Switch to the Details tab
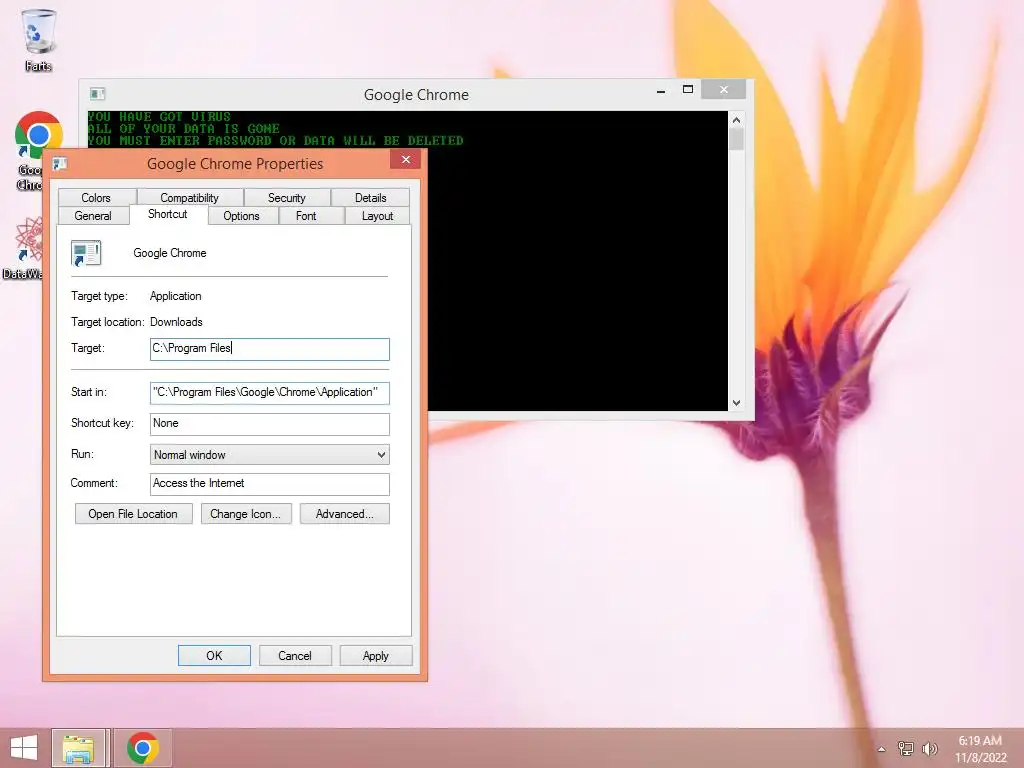This screenshot has width=1024, height=768. [371, 197]
